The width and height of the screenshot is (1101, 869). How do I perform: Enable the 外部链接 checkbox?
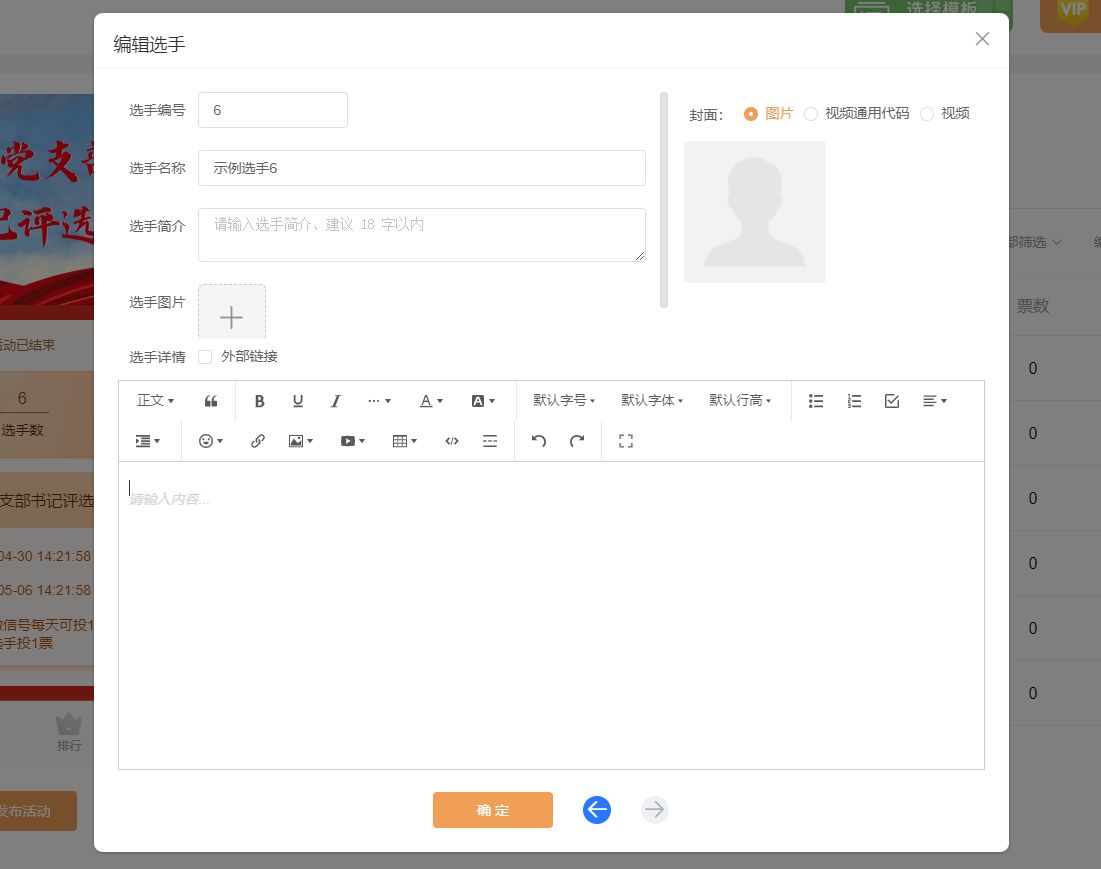(205, 357)
